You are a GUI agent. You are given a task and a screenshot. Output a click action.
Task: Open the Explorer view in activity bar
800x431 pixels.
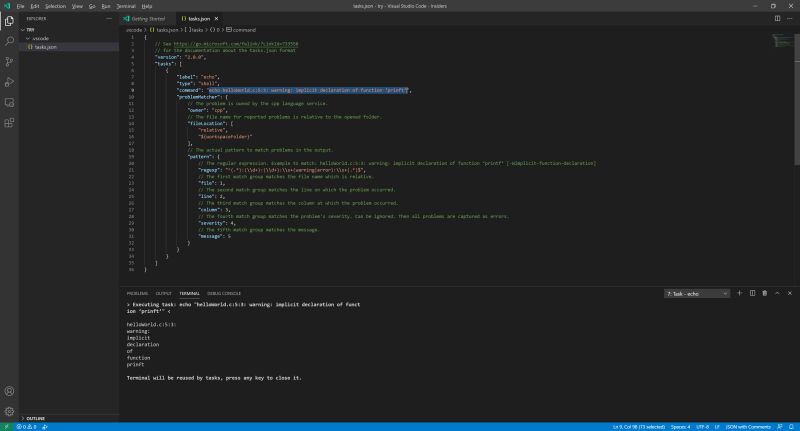(x=9, y=21)
